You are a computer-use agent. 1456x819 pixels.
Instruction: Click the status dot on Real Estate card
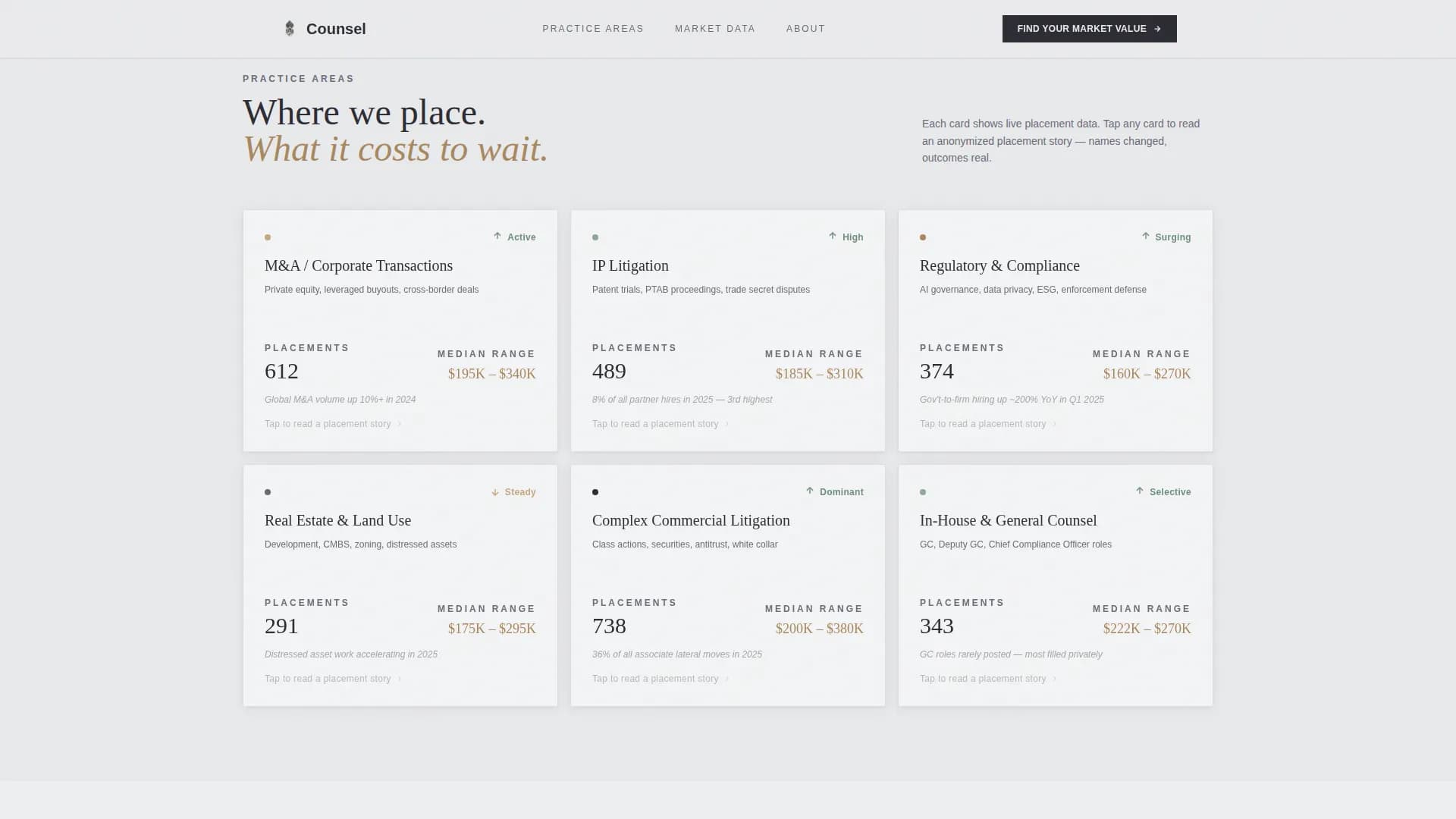click(268, 492)
